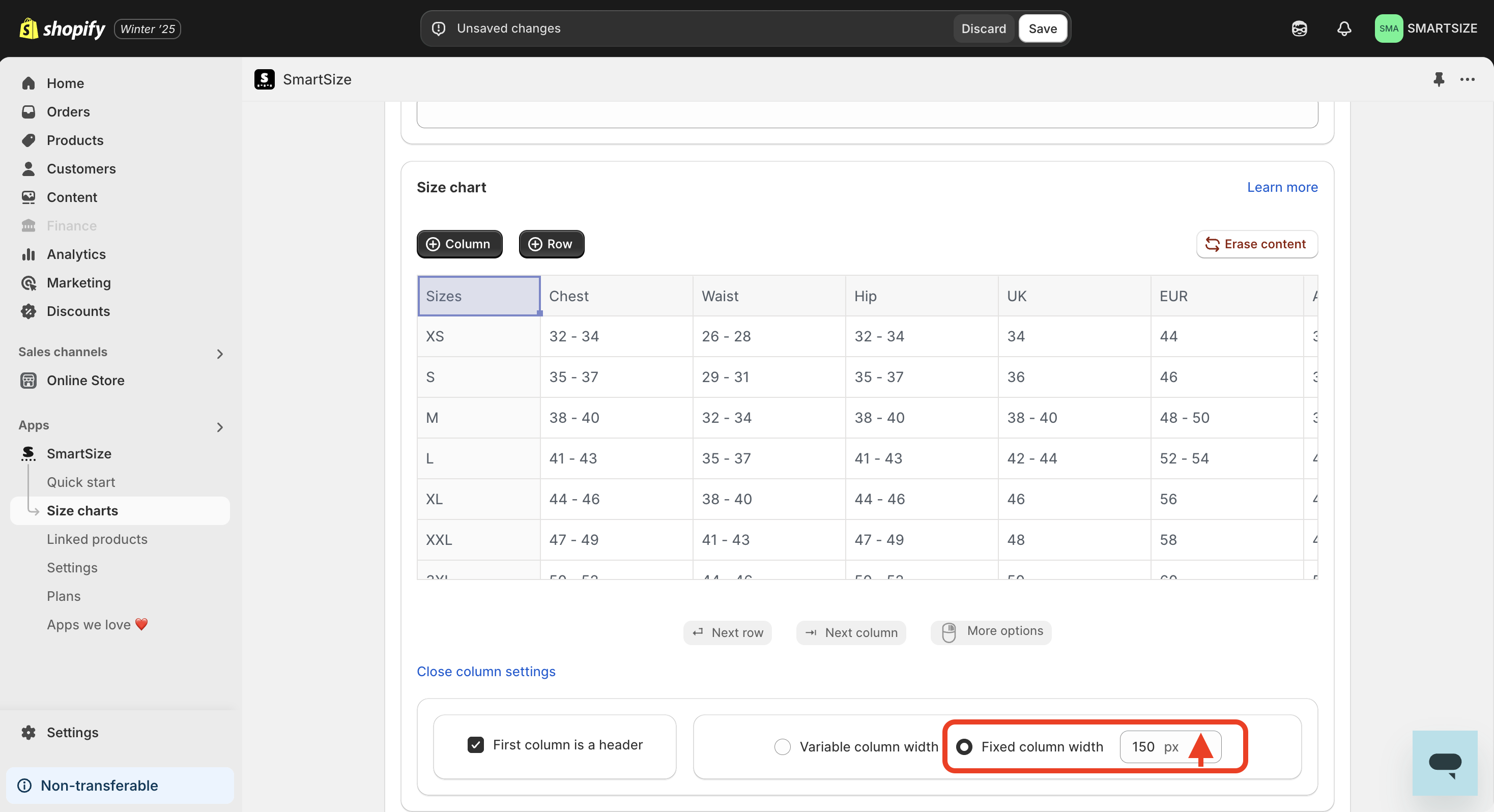Select Variable column width radio
Viewport: 1494px width, 812px height.
pos(783,746)
